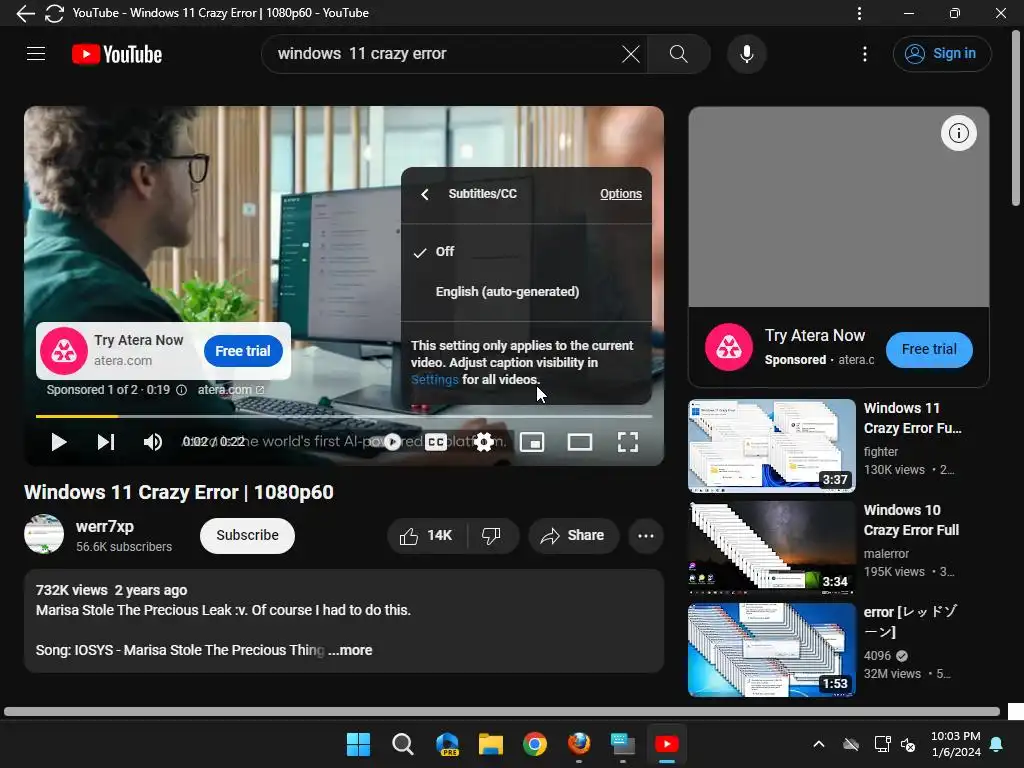Image resolution: width=1024 pixels, height=768 pixels.
Task: Open YouTube settings three-dot menu
Action: click(x=865, y=54)
